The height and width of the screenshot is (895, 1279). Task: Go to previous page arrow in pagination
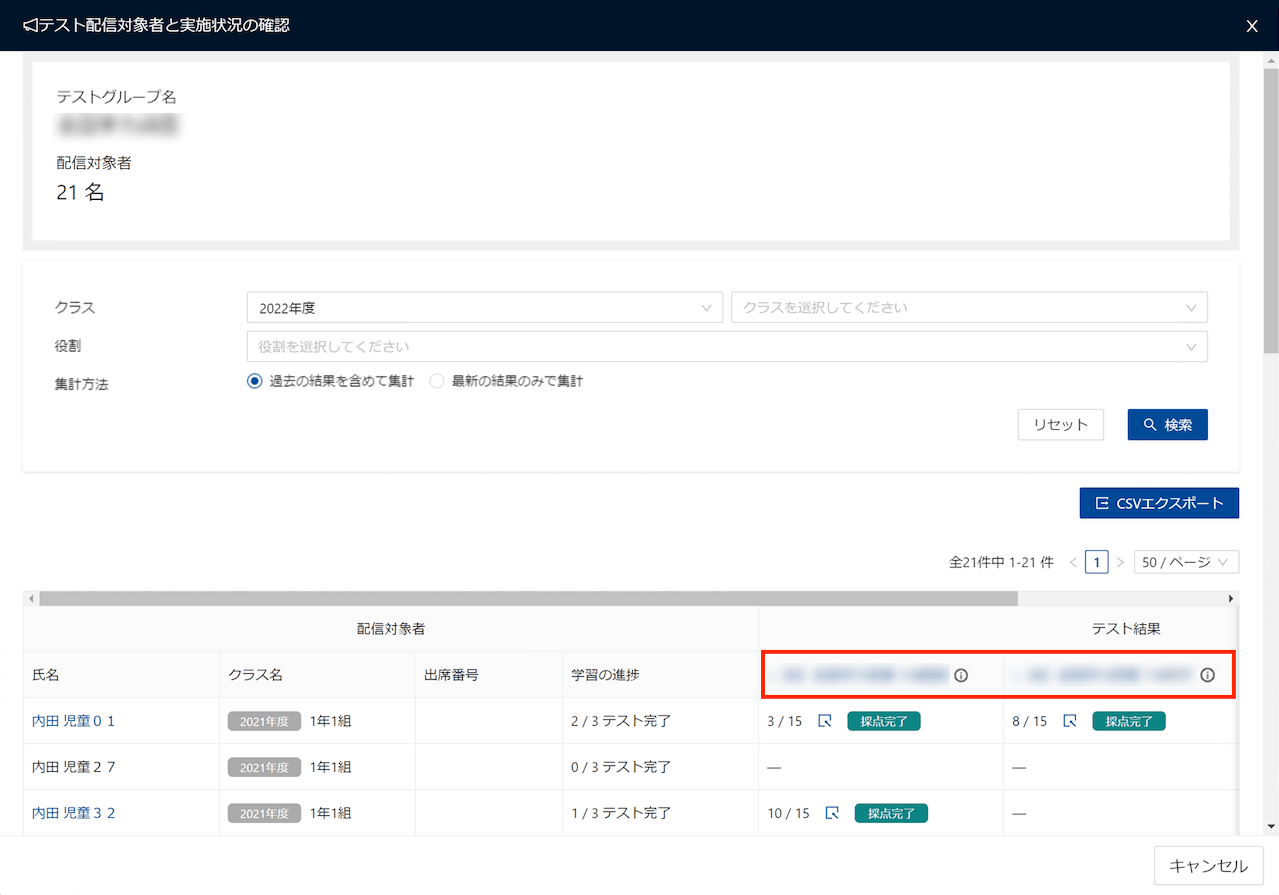pyautogui.click(x=1073, y=562)
